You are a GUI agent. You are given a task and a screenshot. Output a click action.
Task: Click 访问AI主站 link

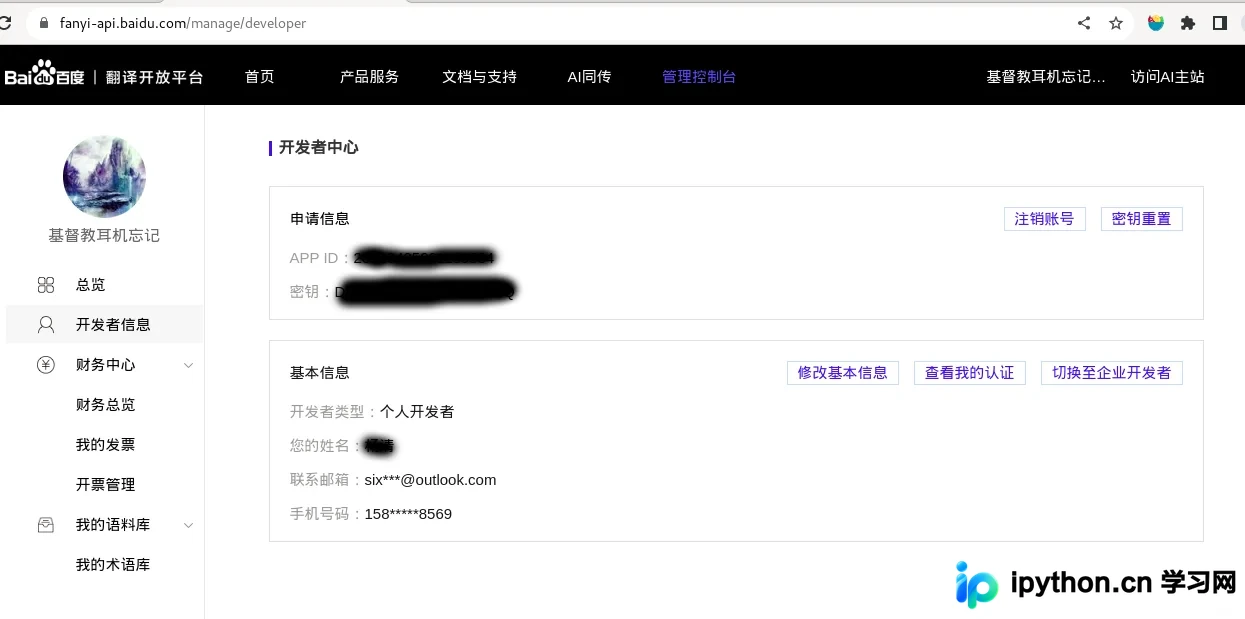1167,76
